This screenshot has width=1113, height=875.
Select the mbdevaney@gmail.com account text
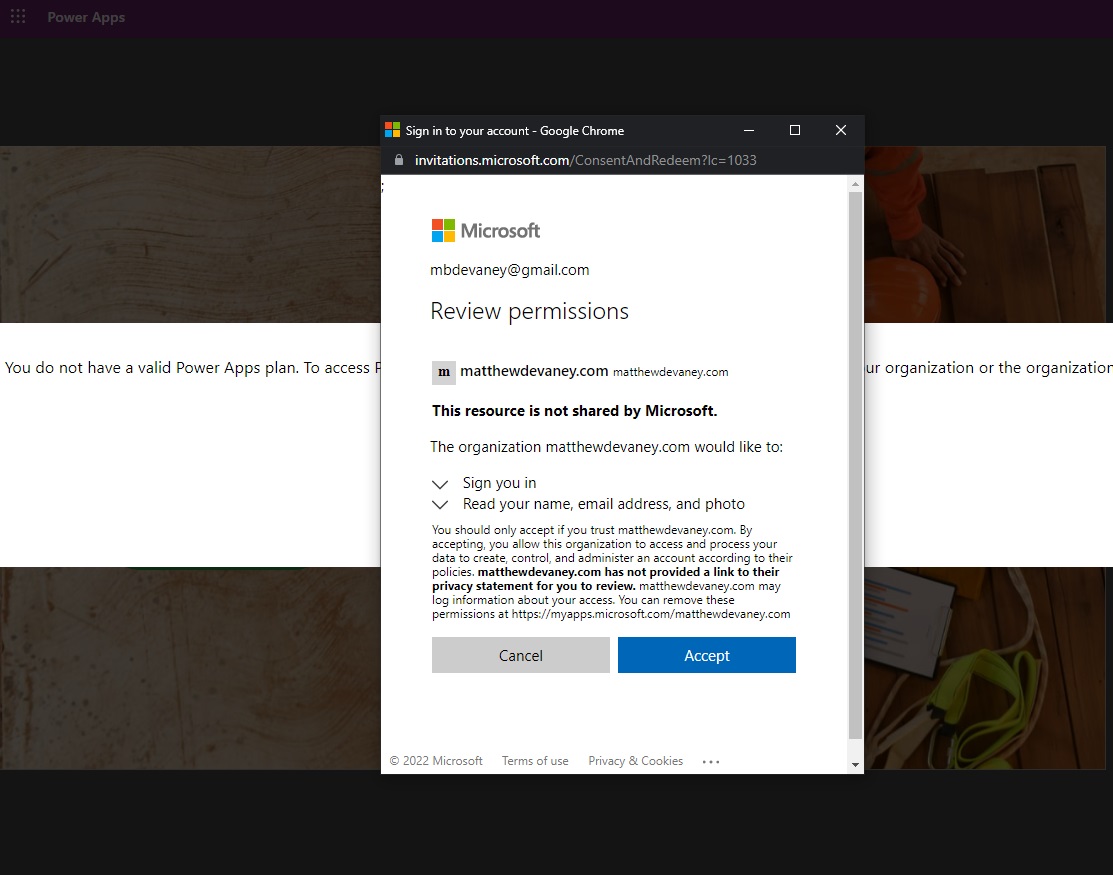[x=509, y=269]
